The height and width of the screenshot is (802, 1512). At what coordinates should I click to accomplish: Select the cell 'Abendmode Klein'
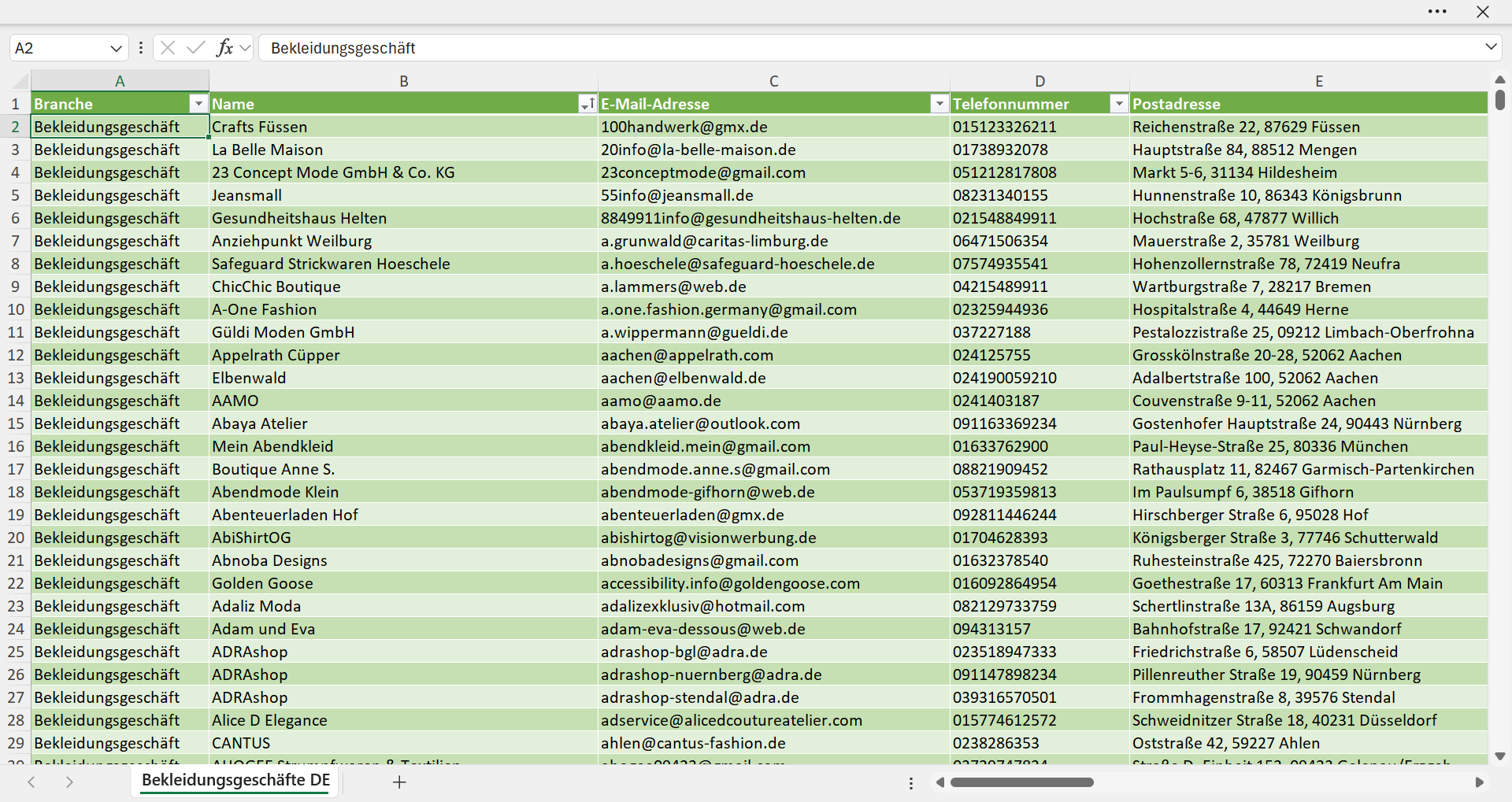[x=404, y=492]
